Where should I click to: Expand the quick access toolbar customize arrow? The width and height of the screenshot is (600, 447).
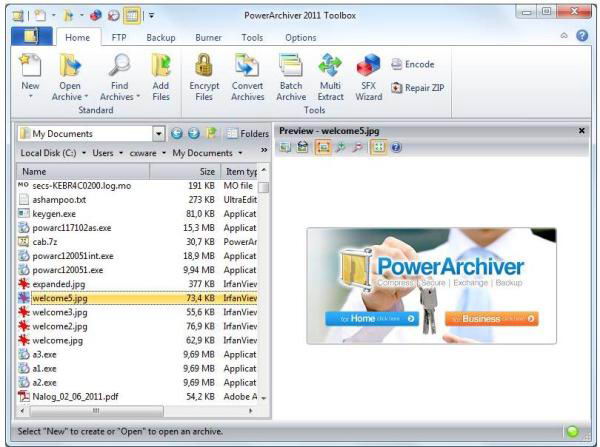[x=152, y=16]
